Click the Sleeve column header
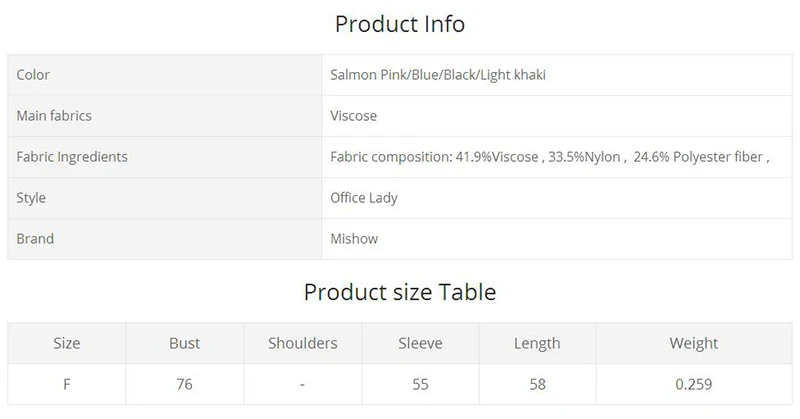800x419 pixels. tap(420, 343)
